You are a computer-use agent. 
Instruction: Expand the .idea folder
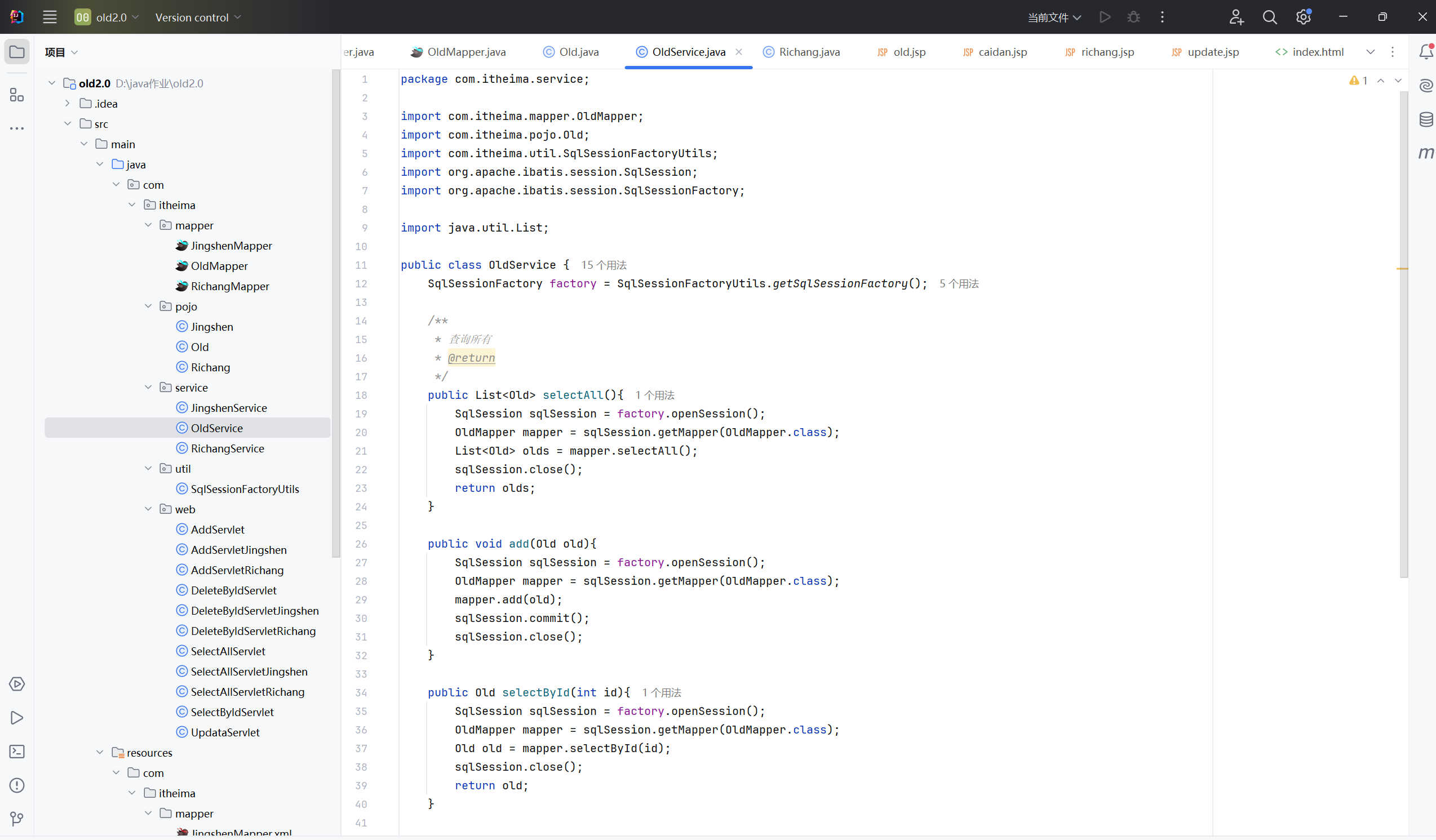[x=68, y=103]
